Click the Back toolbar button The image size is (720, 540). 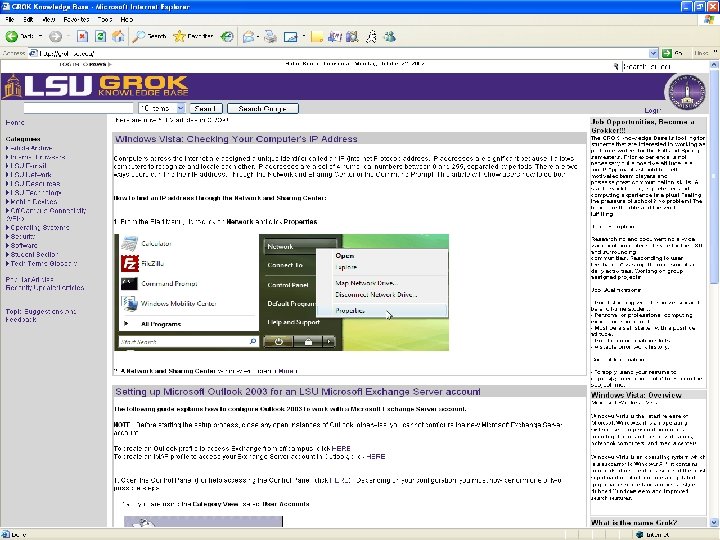[x=19, y=36]
